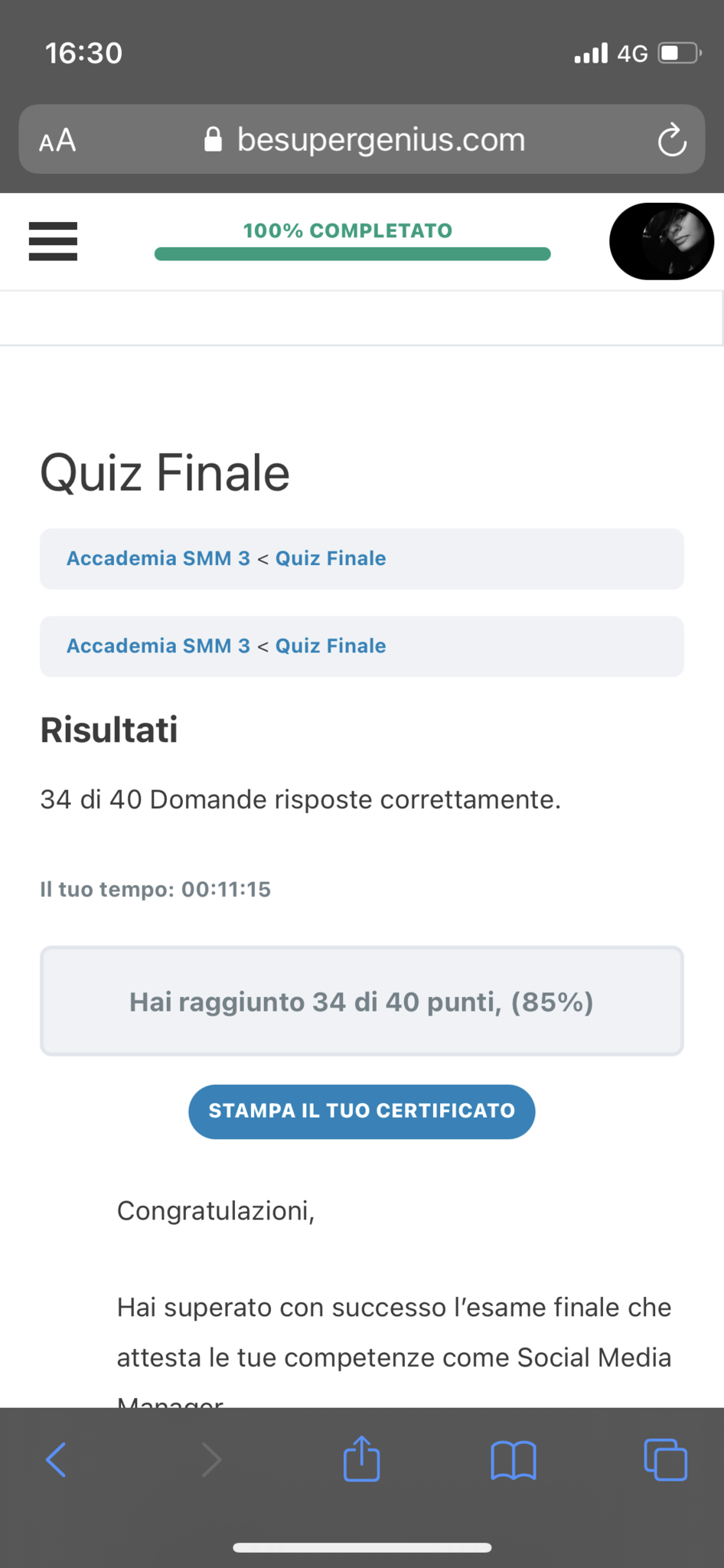724x1568 pixels.
Task: Tap the besupergenius.com address field
Action: (381, 140)
